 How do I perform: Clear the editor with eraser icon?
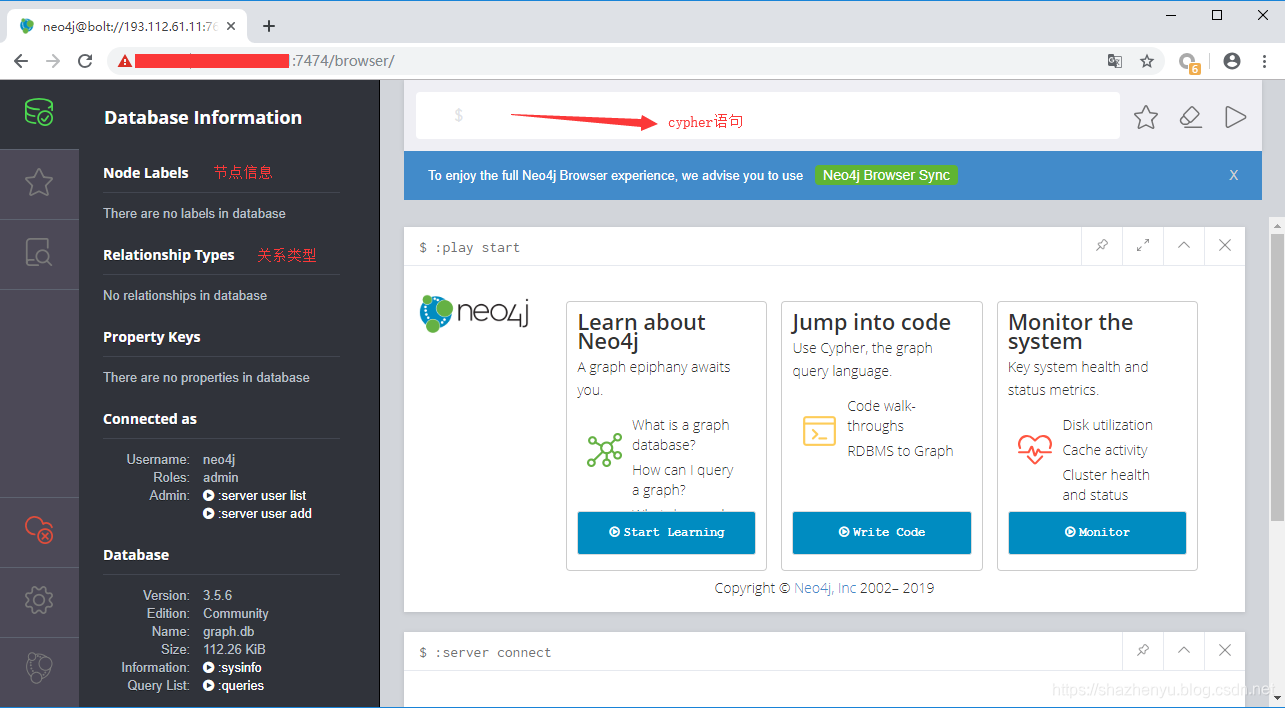(1190, 117)
